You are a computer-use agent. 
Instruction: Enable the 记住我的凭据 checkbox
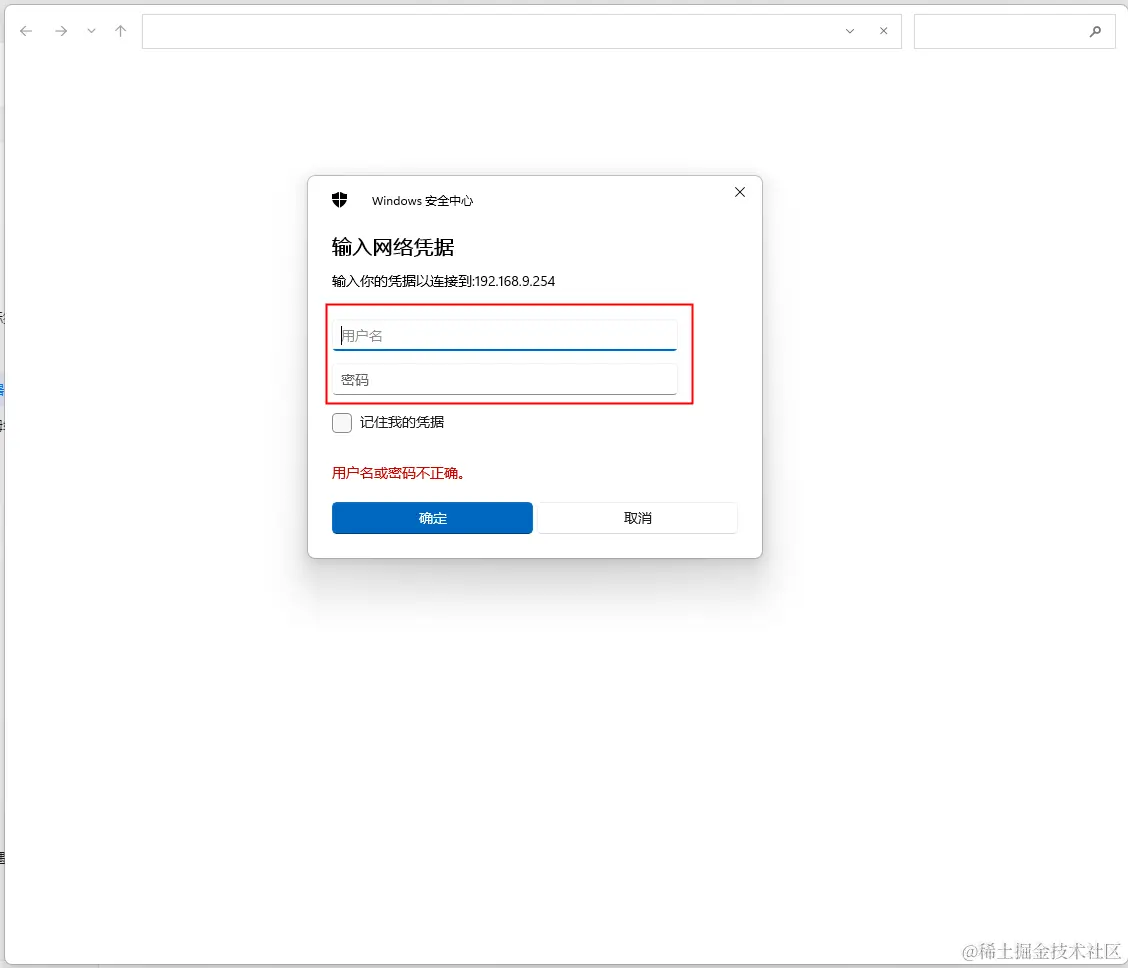(x=342, y=422)
